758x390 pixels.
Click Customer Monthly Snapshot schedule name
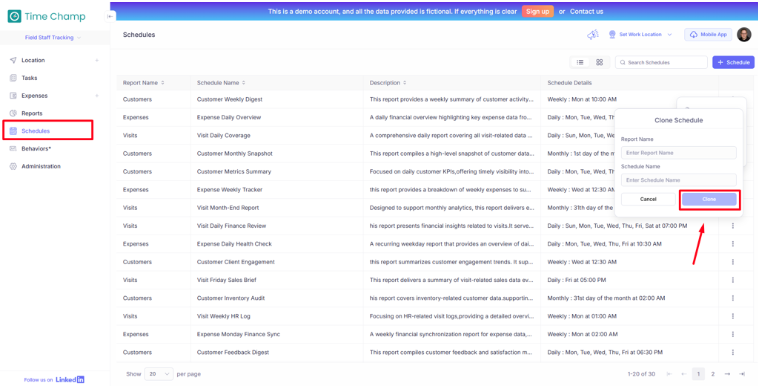[x=234, y=154]
